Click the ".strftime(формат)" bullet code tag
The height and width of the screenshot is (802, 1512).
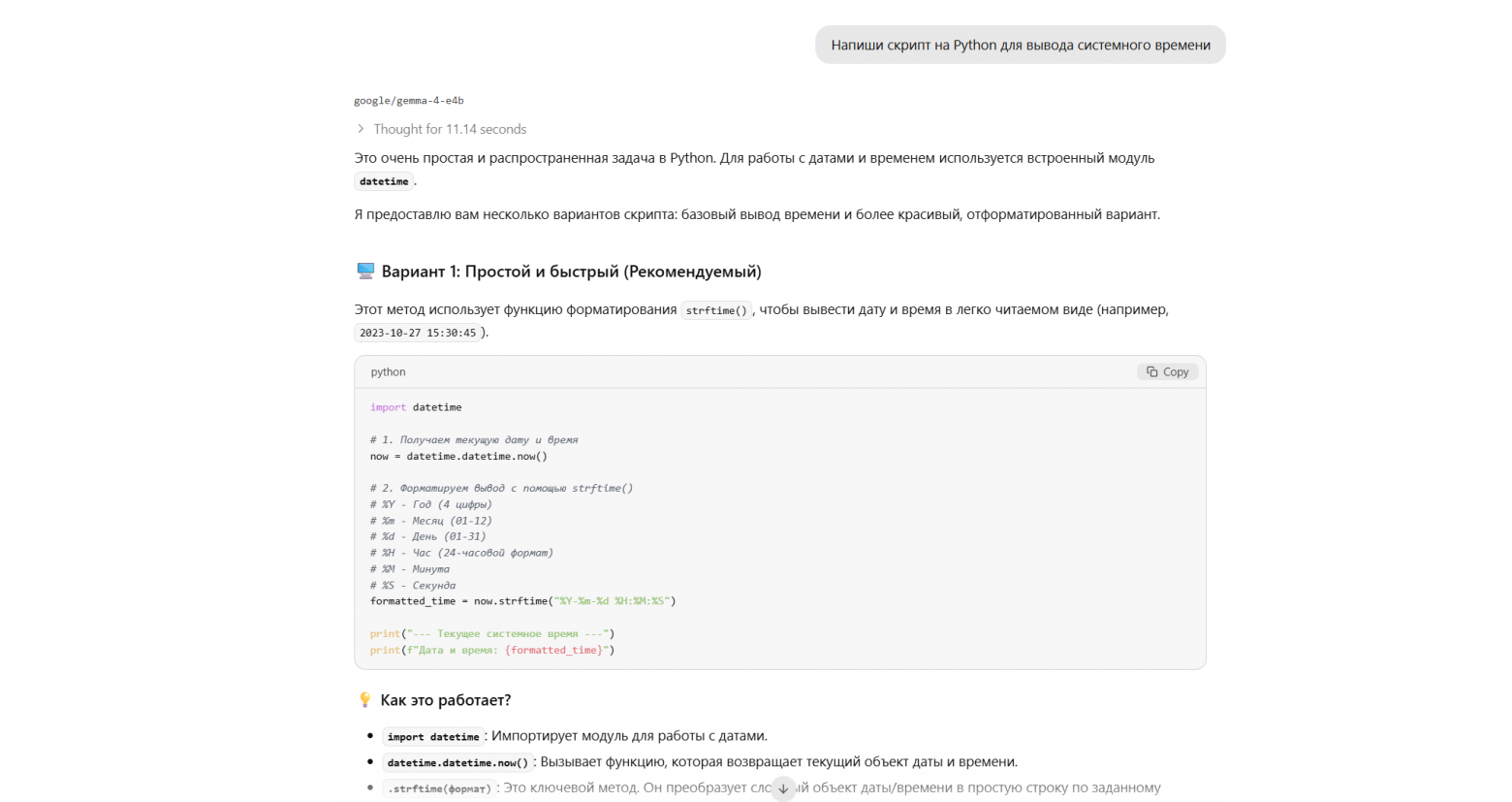tap(439, 788)
